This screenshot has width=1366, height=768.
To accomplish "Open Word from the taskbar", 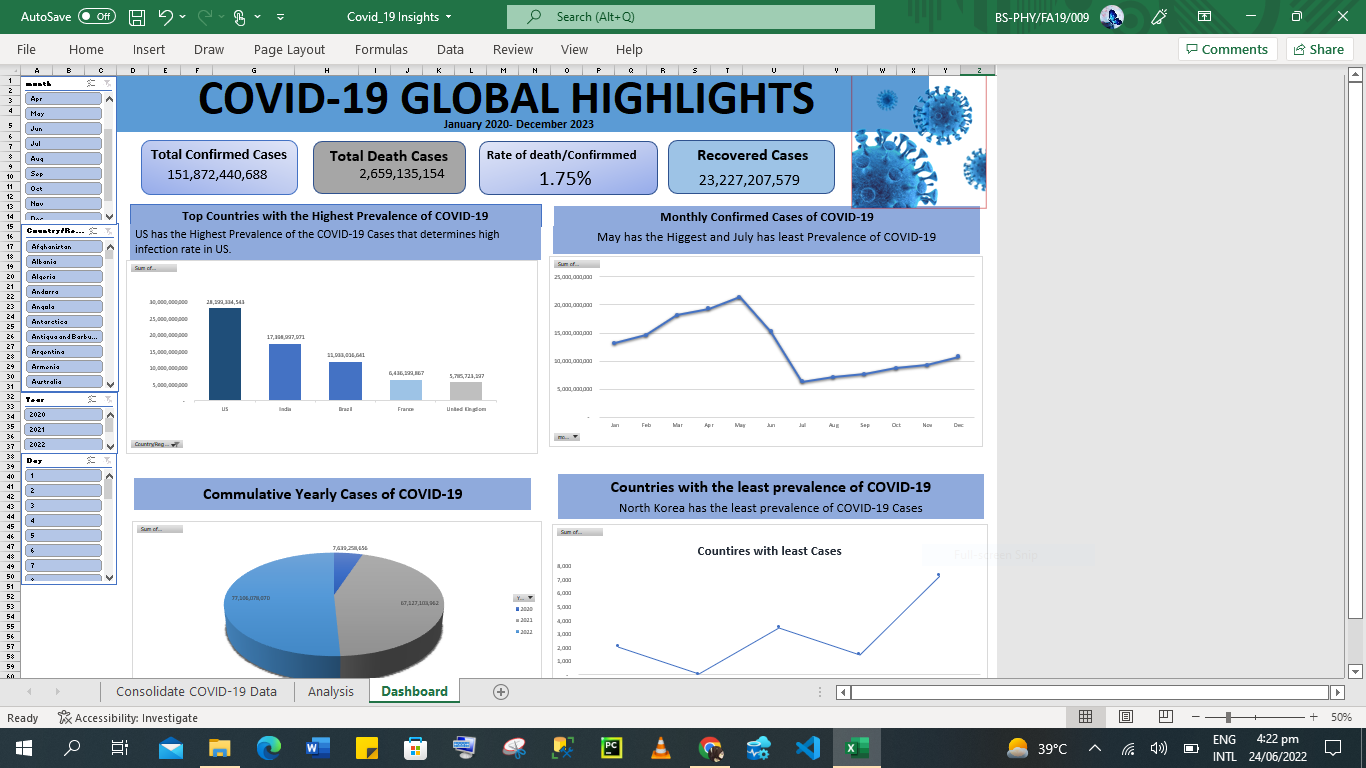I will 318,747.
